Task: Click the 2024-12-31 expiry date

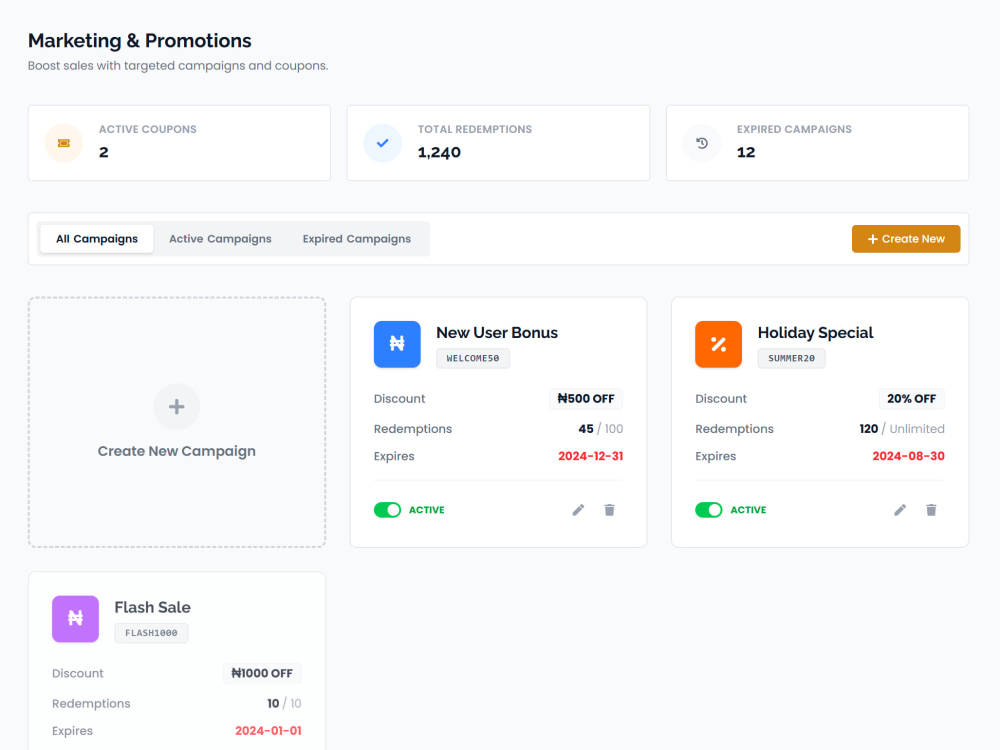Action: 591,456
